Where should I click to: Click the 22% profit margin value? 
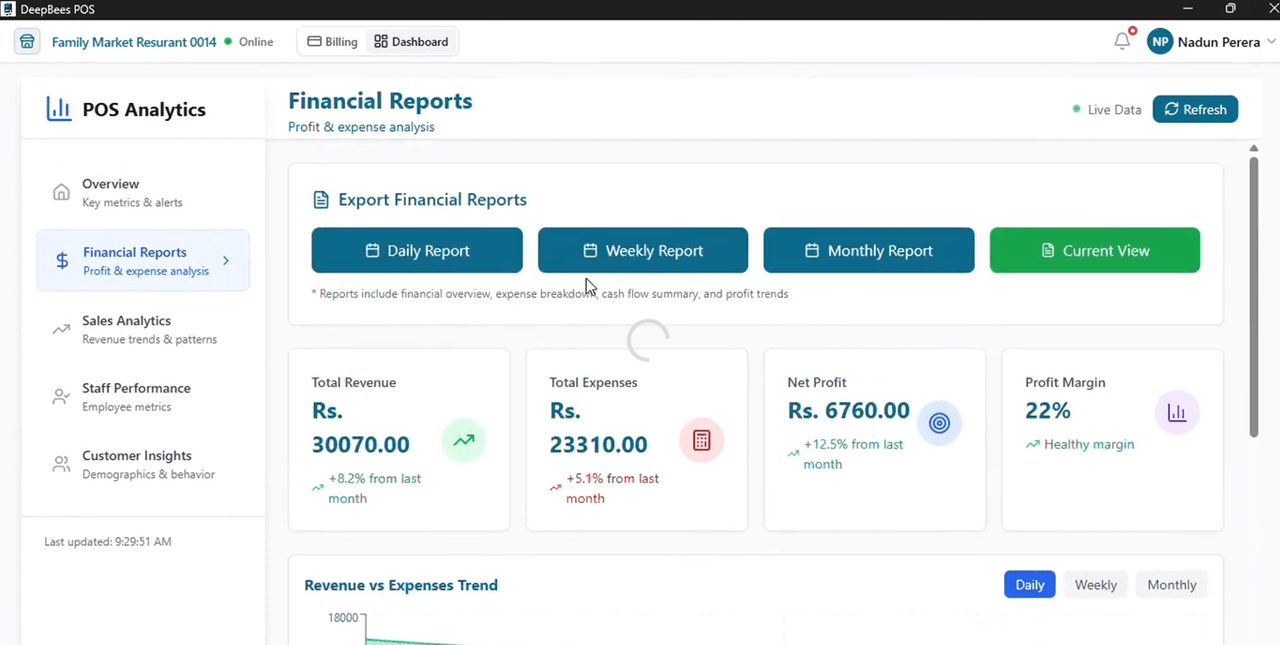point(1048,411)
